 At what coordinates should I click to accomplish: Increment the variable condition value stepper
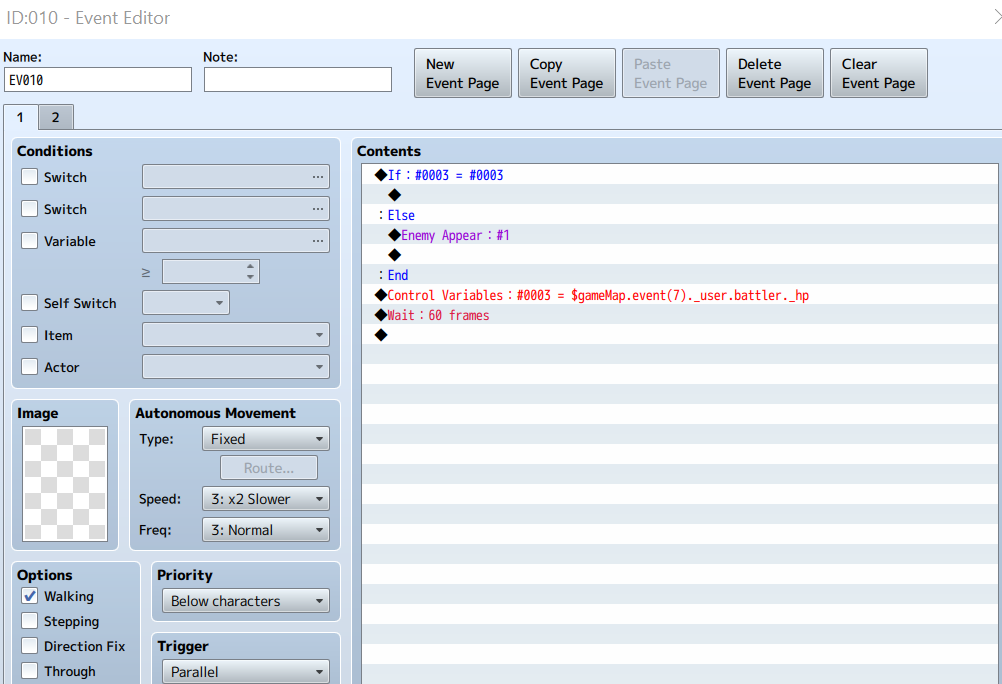pyautogui.click(x=250, y=267)
